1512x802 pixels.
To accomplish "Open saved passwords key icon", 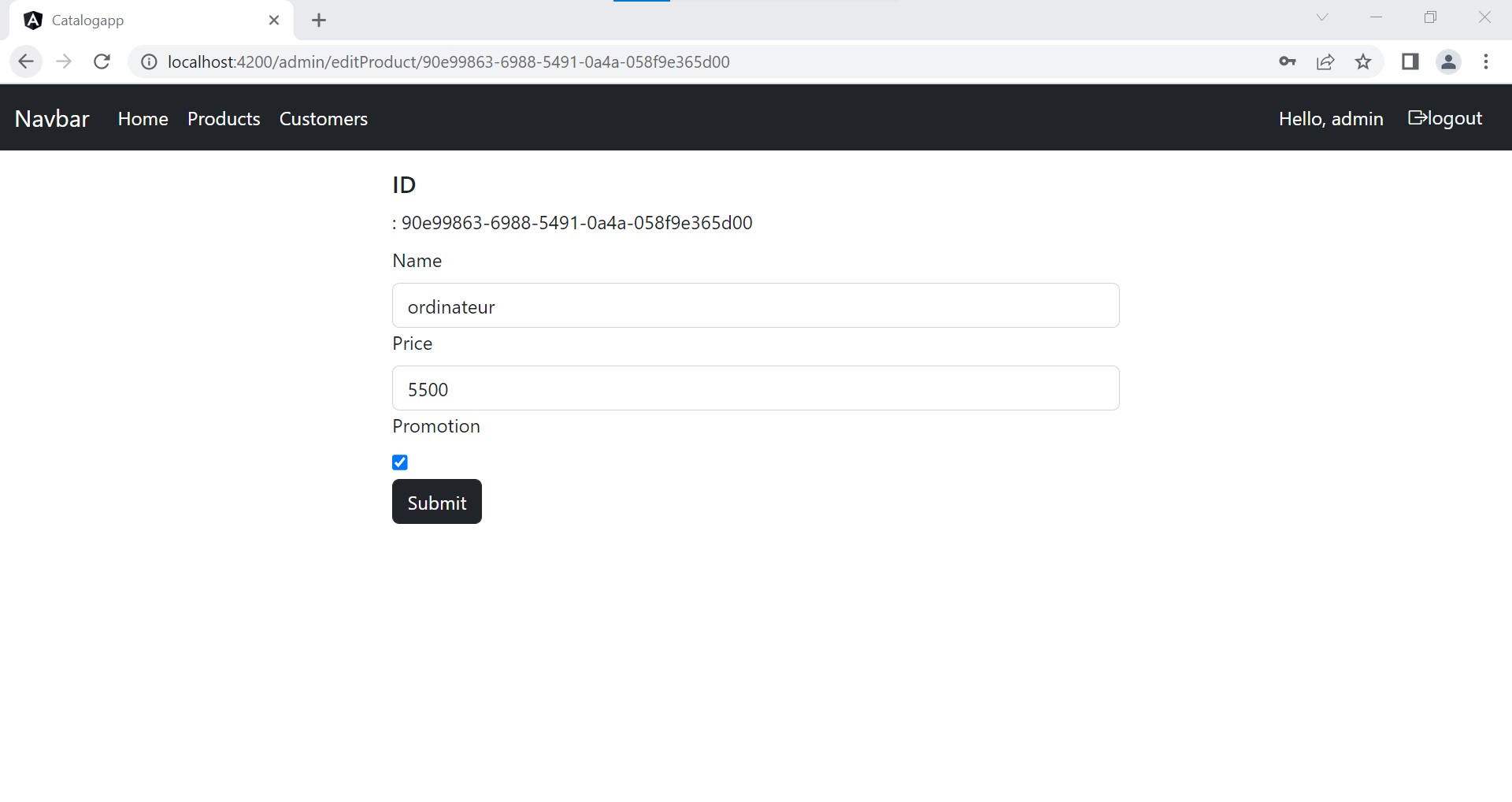I will pyautogui.click(x=1288, y=61).
